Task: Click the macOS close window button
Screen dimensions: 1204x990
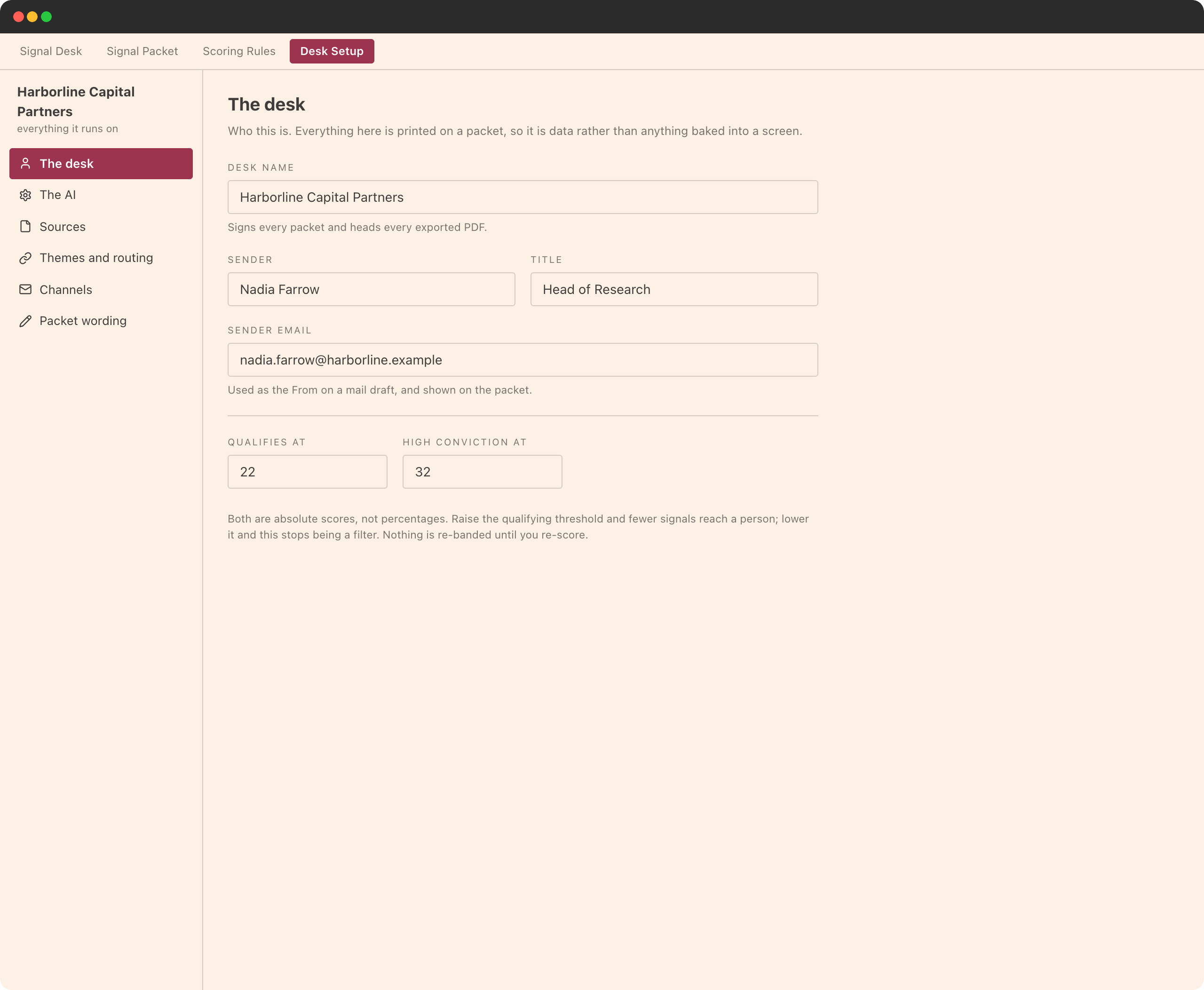Action: (x=18, y=16)
